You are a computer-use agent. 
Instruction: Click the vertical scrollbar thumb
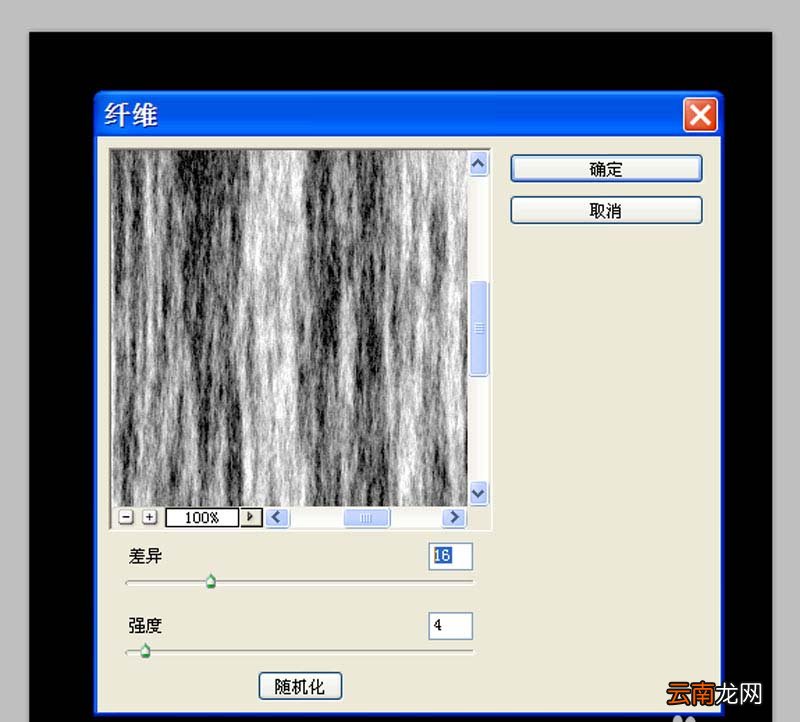(x=479, y=329)
